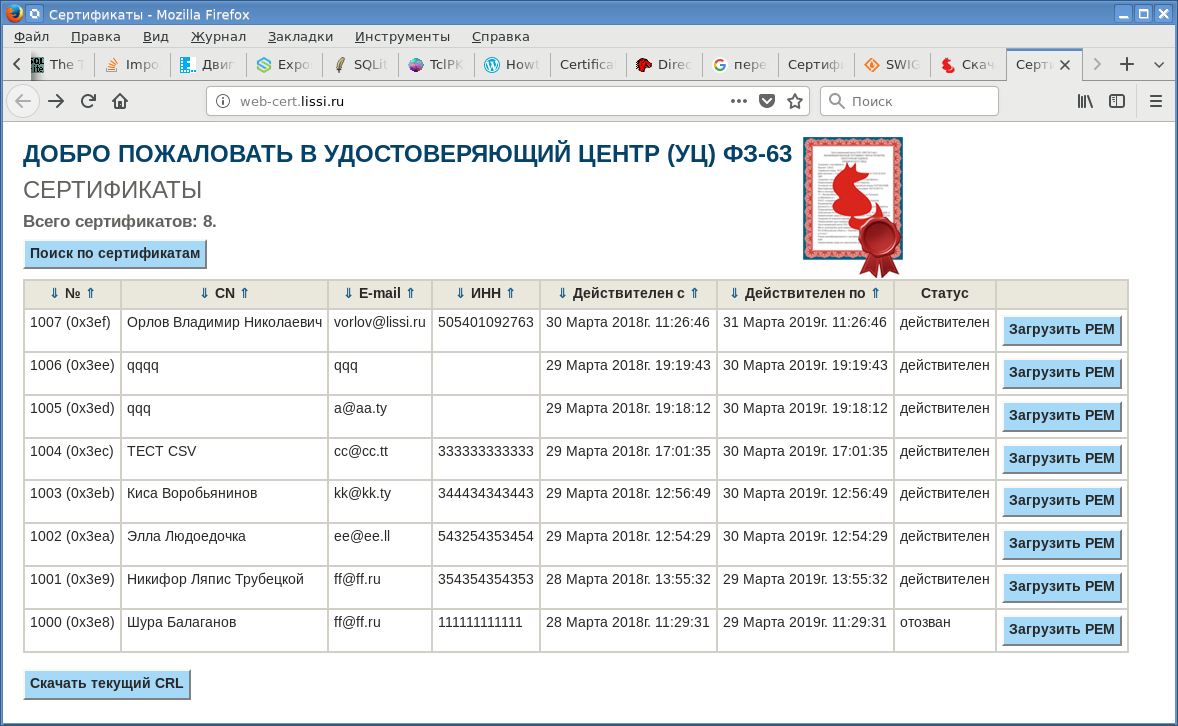This screenshot has width=1178, height=726.
Task: Click the certificate seal logo image
Action: point(853,205)
